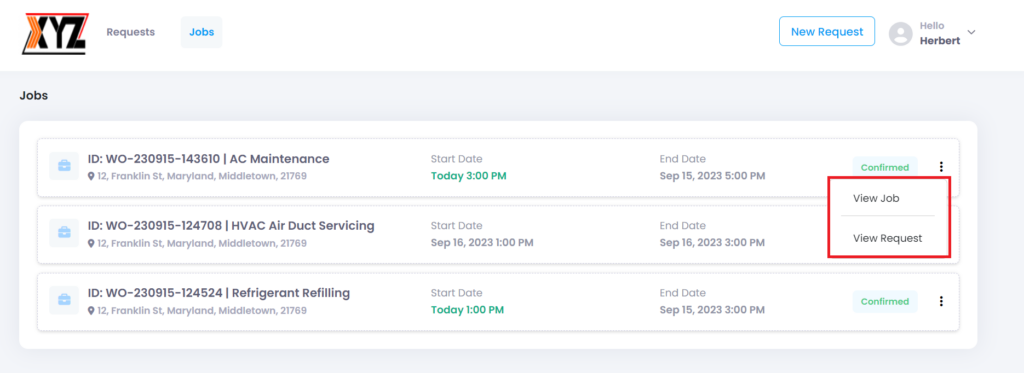
Task: Open the AC Maintenance three-dot menu
Action: pos(941,167)
